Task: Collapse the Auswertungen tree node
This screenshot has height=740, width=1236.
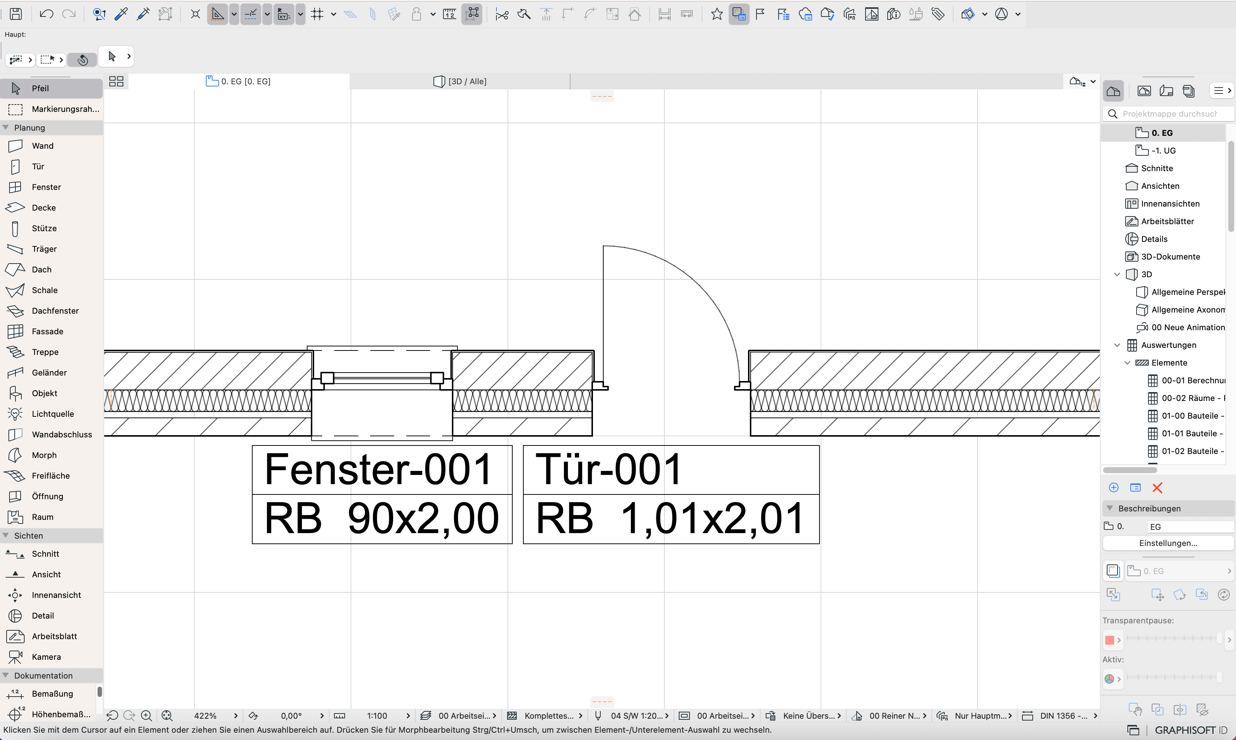Action: tap(1118, 345)
